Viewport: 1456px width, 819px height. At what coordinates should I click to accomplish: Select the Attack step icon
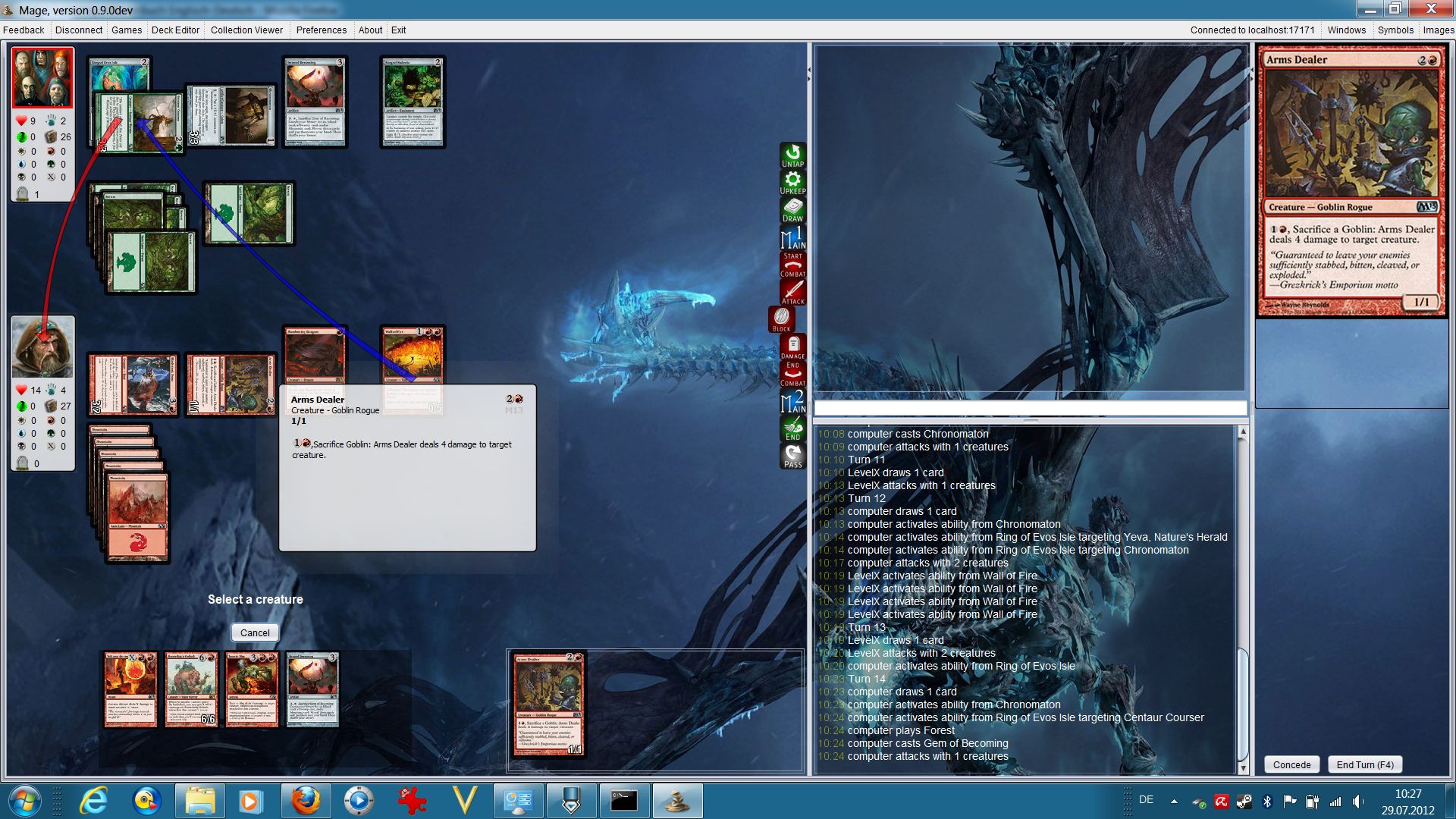[792, 292]
